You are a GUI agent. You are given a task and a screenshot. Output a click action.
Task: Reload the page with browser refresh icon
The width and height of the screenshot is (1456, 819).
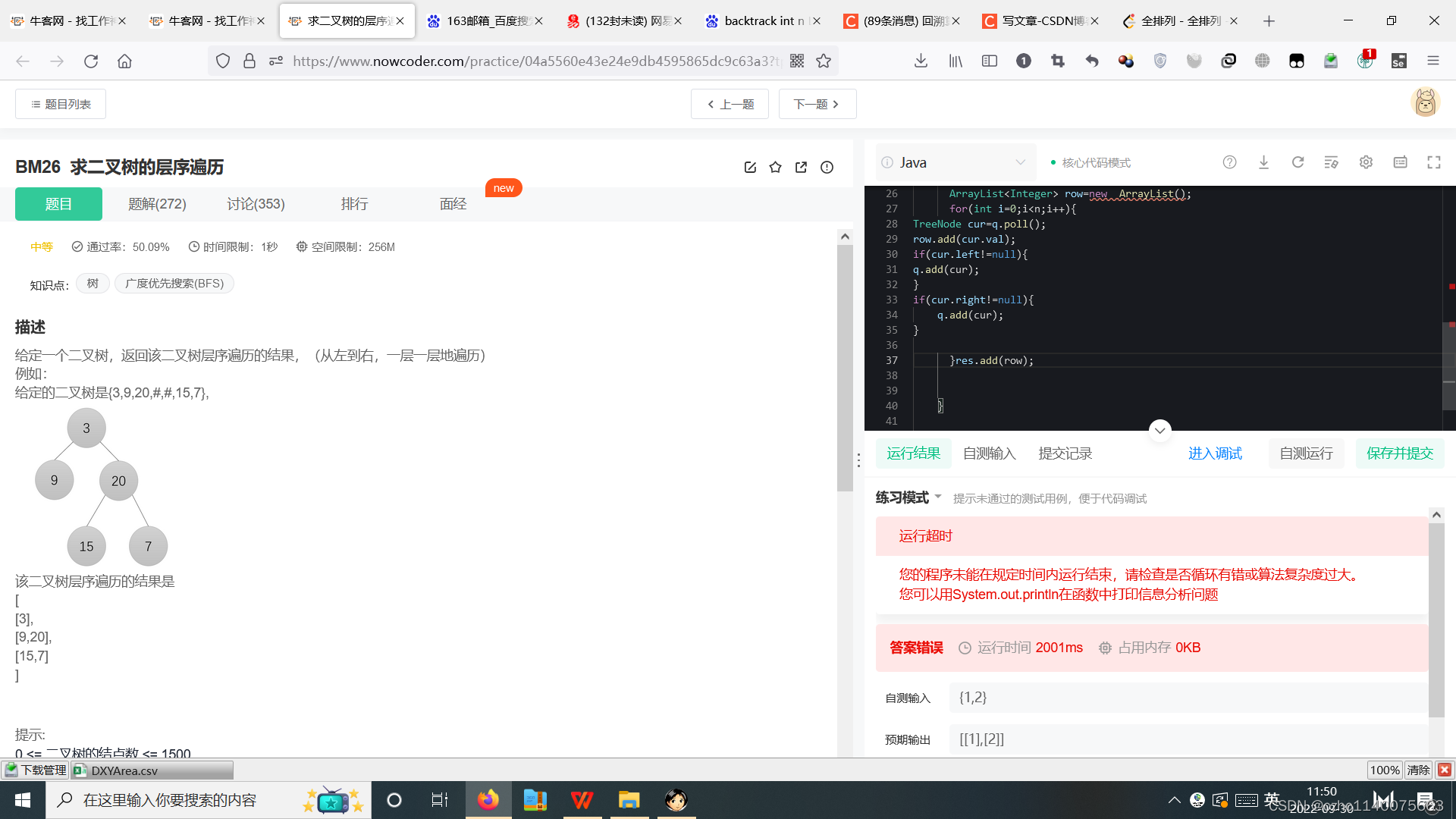(x=91, y=61)
